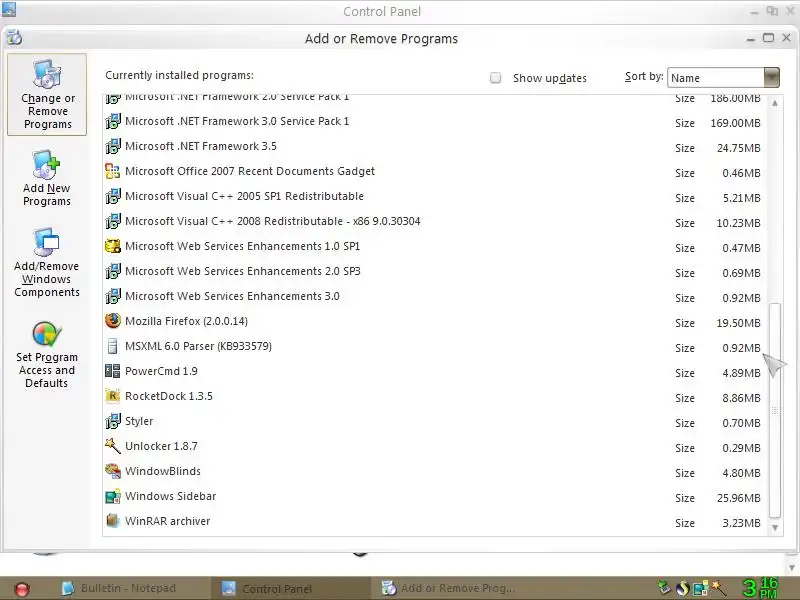The height and width of the screenshot is (600, 800).
Task: Open Add/Remove Windows Components
Action: (47, 263)
